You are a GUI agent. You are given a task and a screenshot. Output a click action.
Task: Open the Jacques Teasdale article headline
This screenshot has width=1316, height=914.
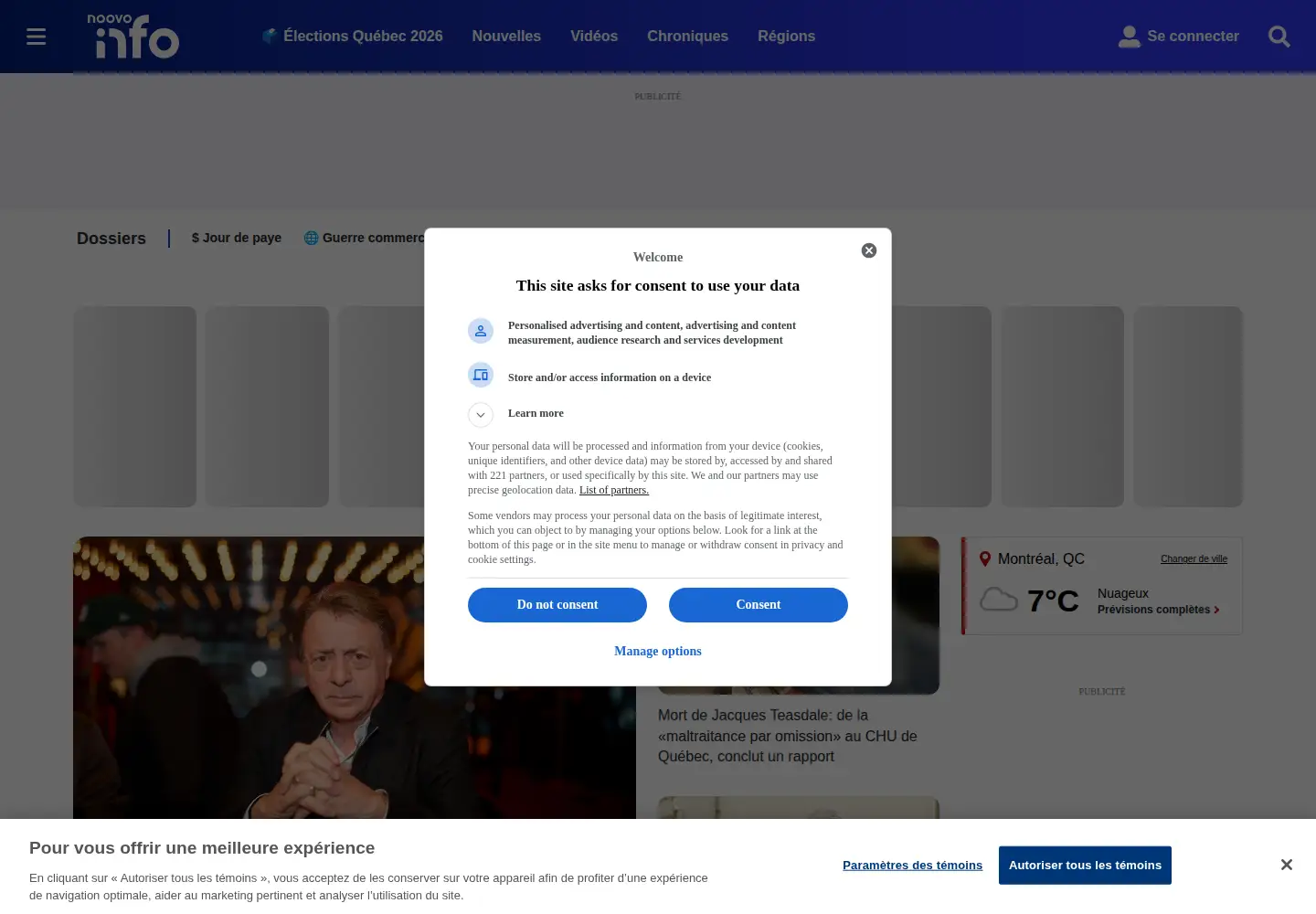tap(788, 736)
